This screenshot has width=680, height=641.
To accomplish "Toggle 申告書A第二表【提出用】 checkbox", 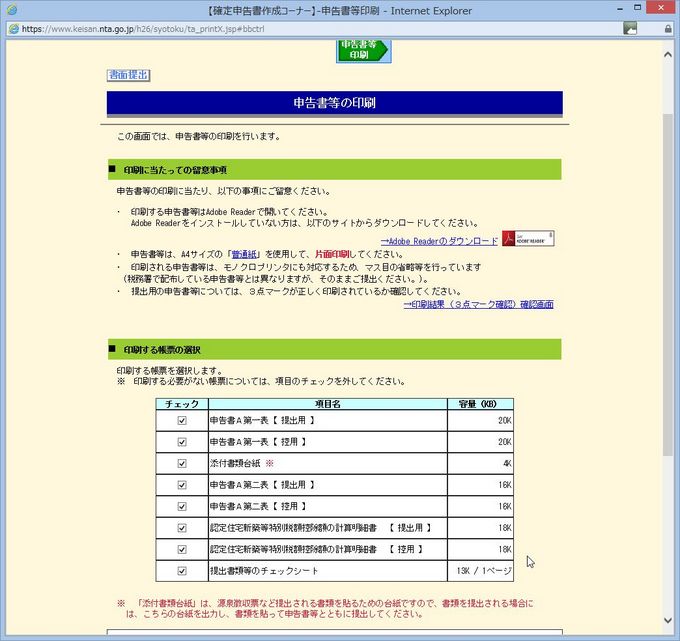I will click(x=182, y=485).
